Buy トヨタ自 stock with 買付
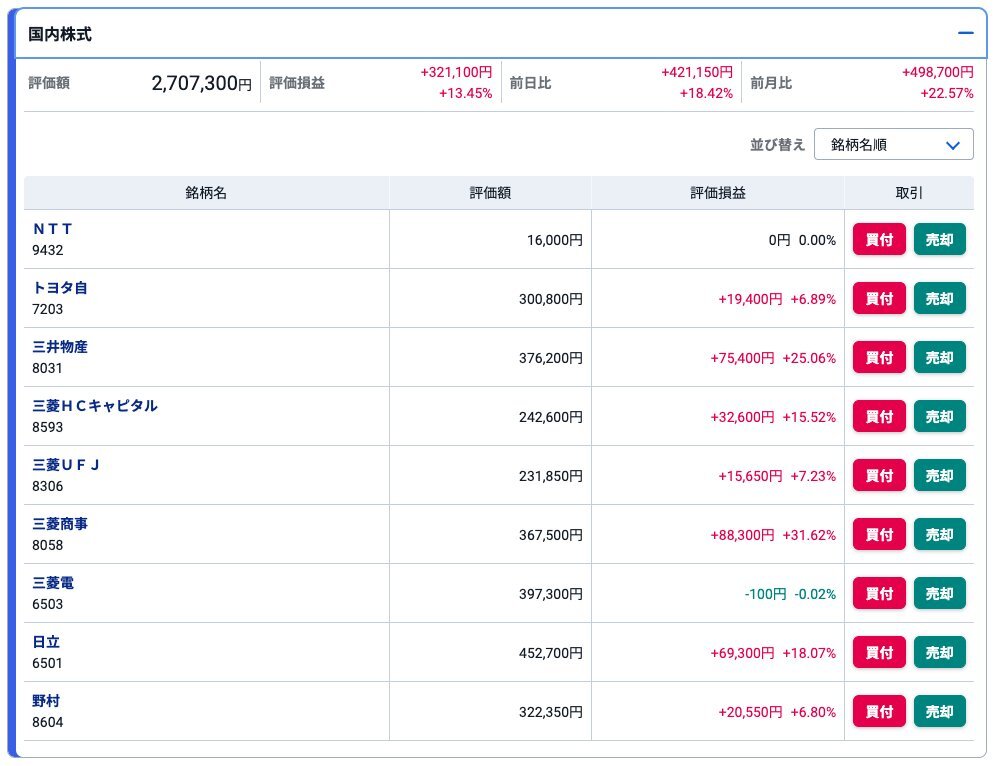 tap(879, 299)
